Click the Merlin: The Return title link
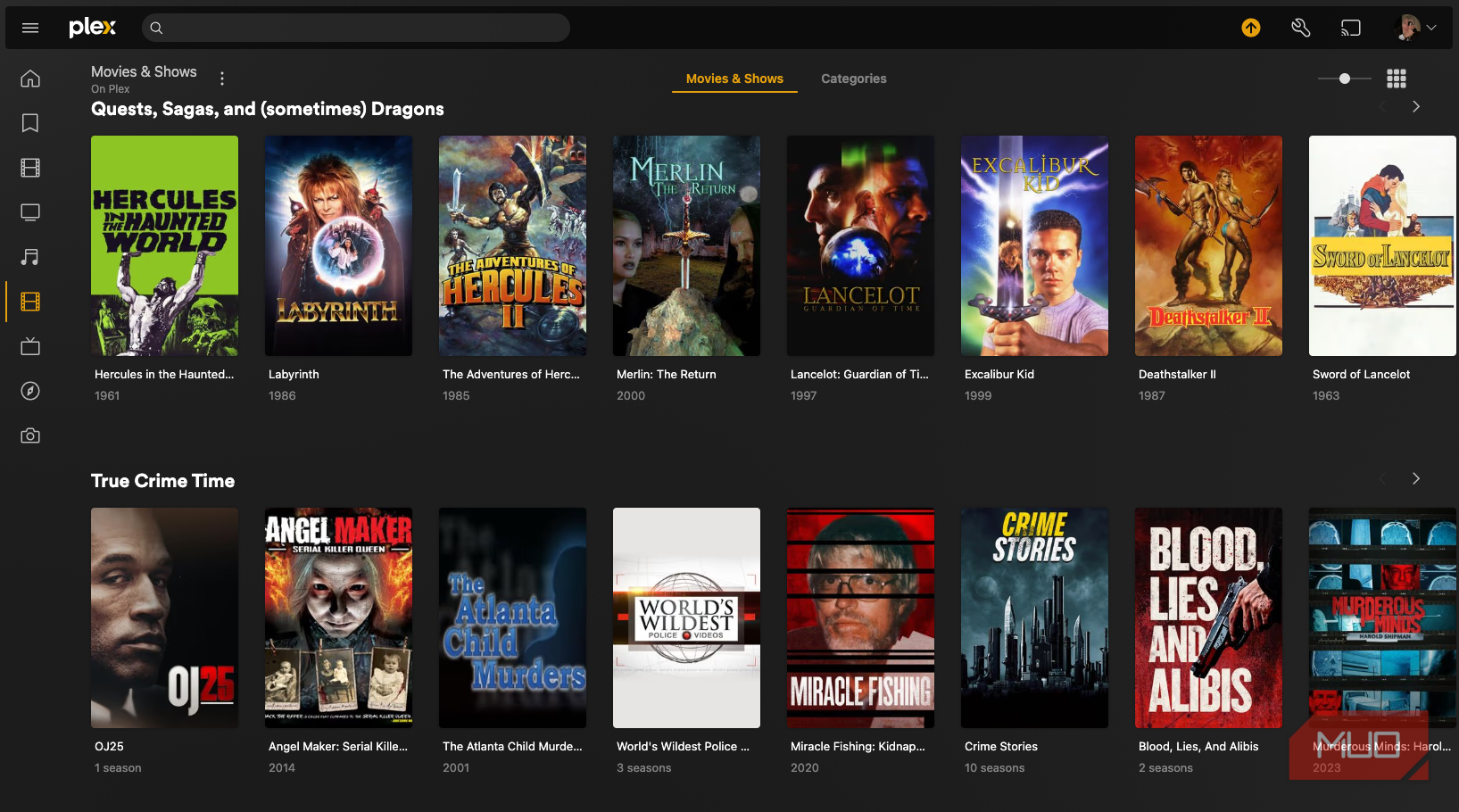This screenshot has height=812, width=1459. click(x=667, y=375)
